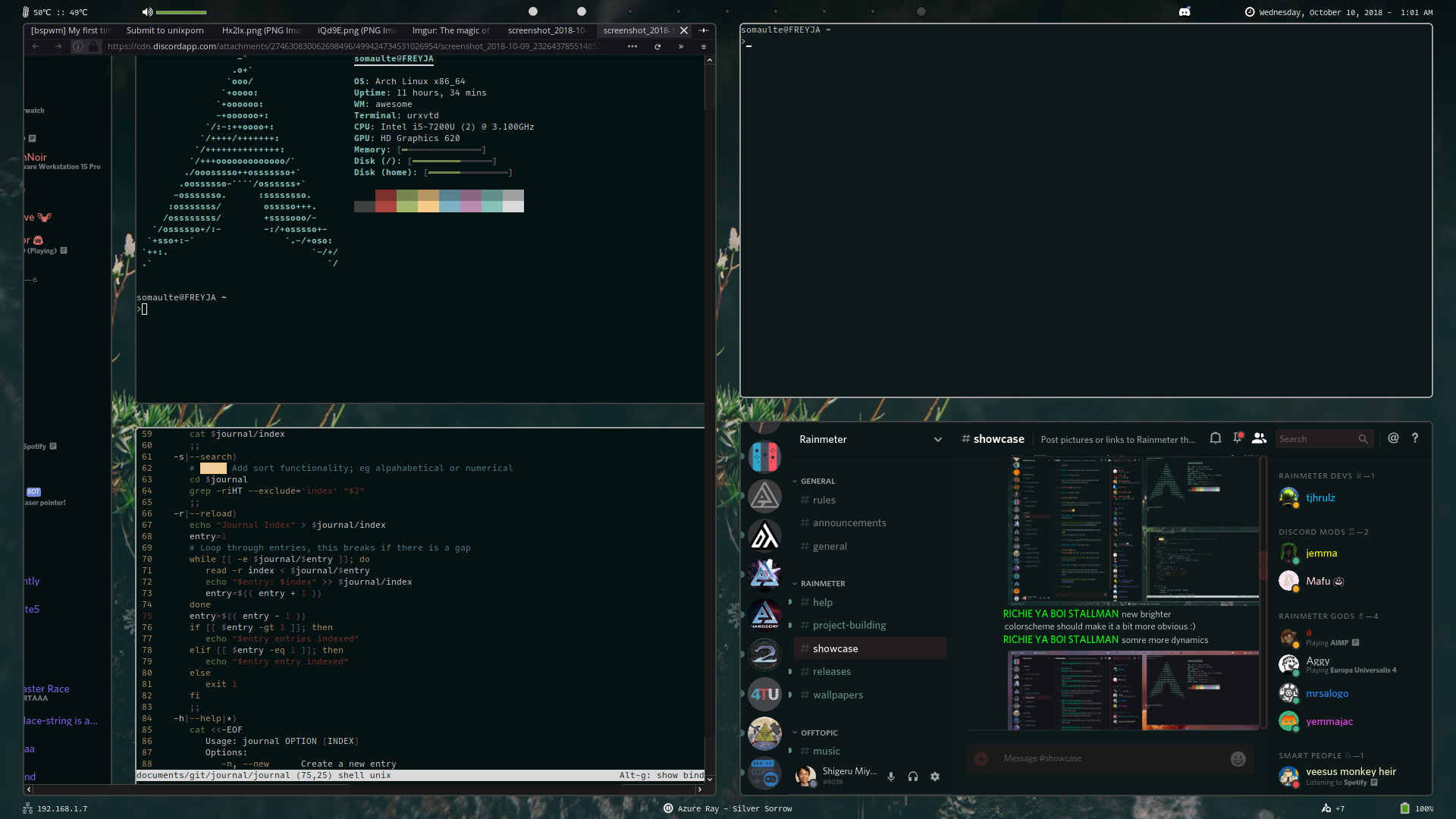Switch to '[bspwm] My first tim' tab
The height and width of the screenshot is (819, 1456).
coord(71,30)
